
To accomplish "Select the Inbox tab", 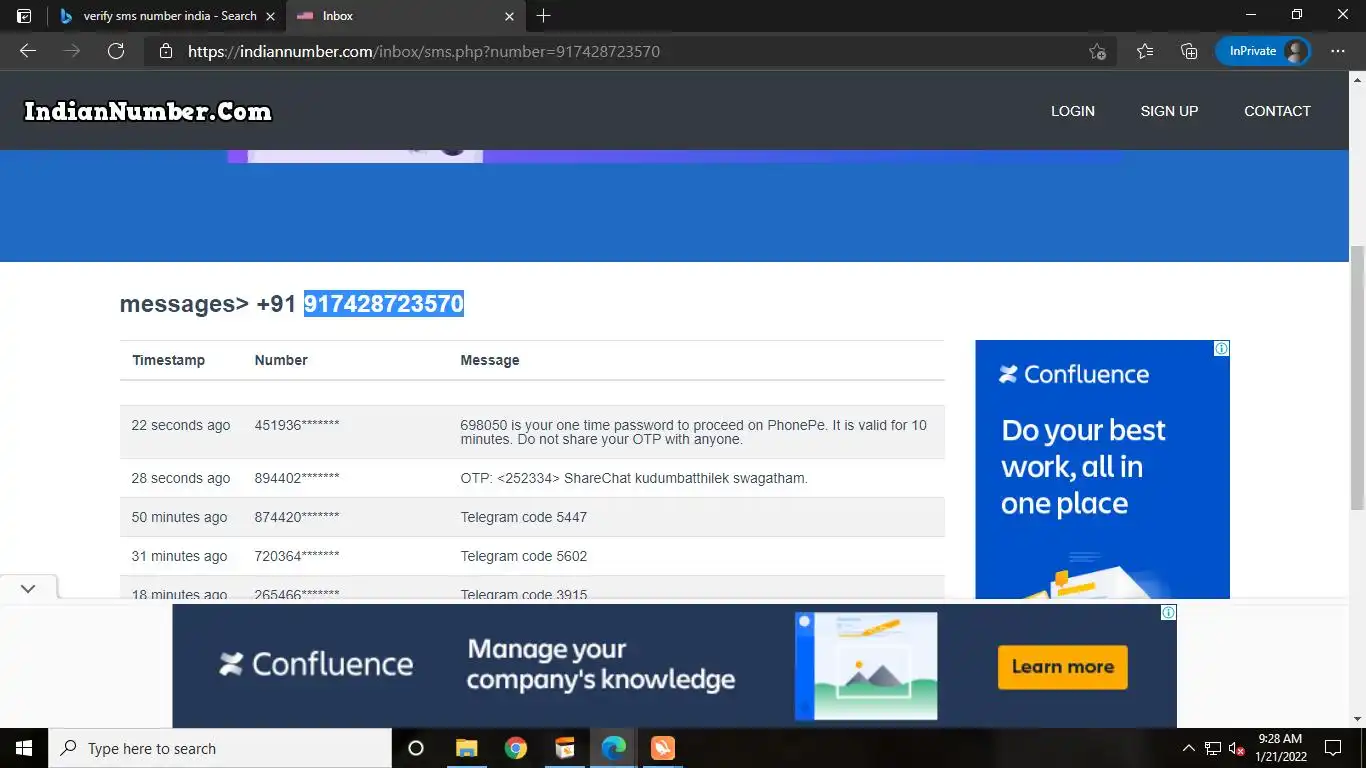I will click(405, 16).
